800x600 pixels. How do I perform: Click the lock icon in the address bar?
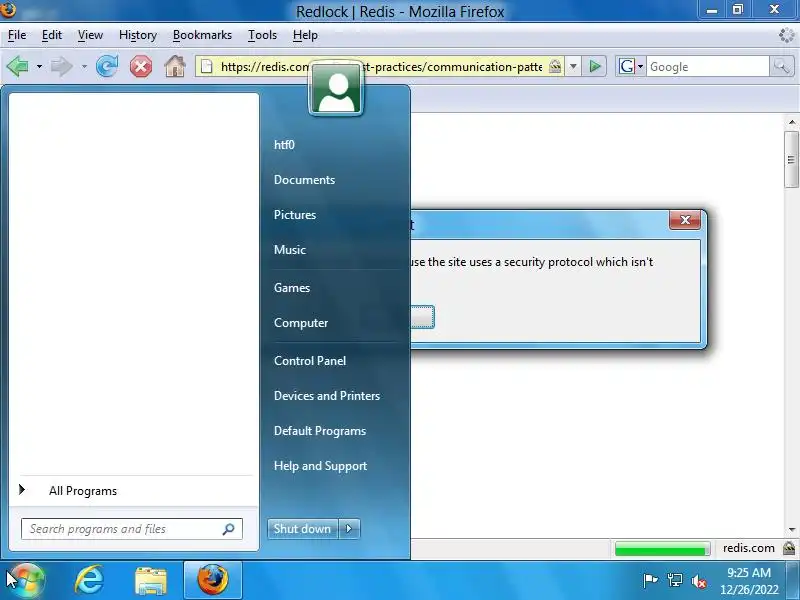[x=555, y=66]
